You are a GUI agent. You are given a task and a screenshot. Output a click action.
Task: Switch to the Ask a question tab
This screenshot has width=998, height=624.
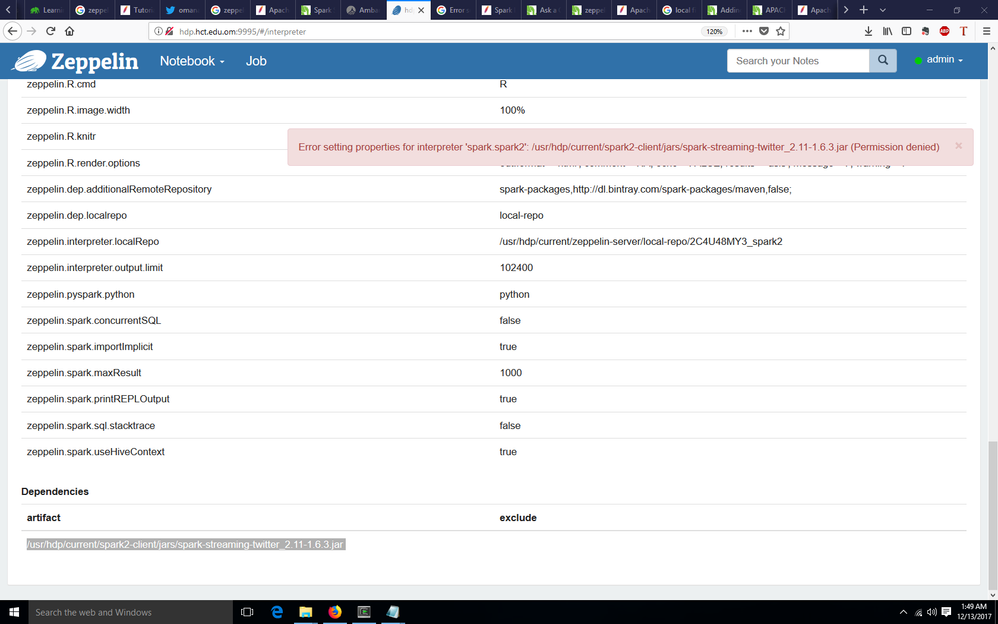coord(544,10)
